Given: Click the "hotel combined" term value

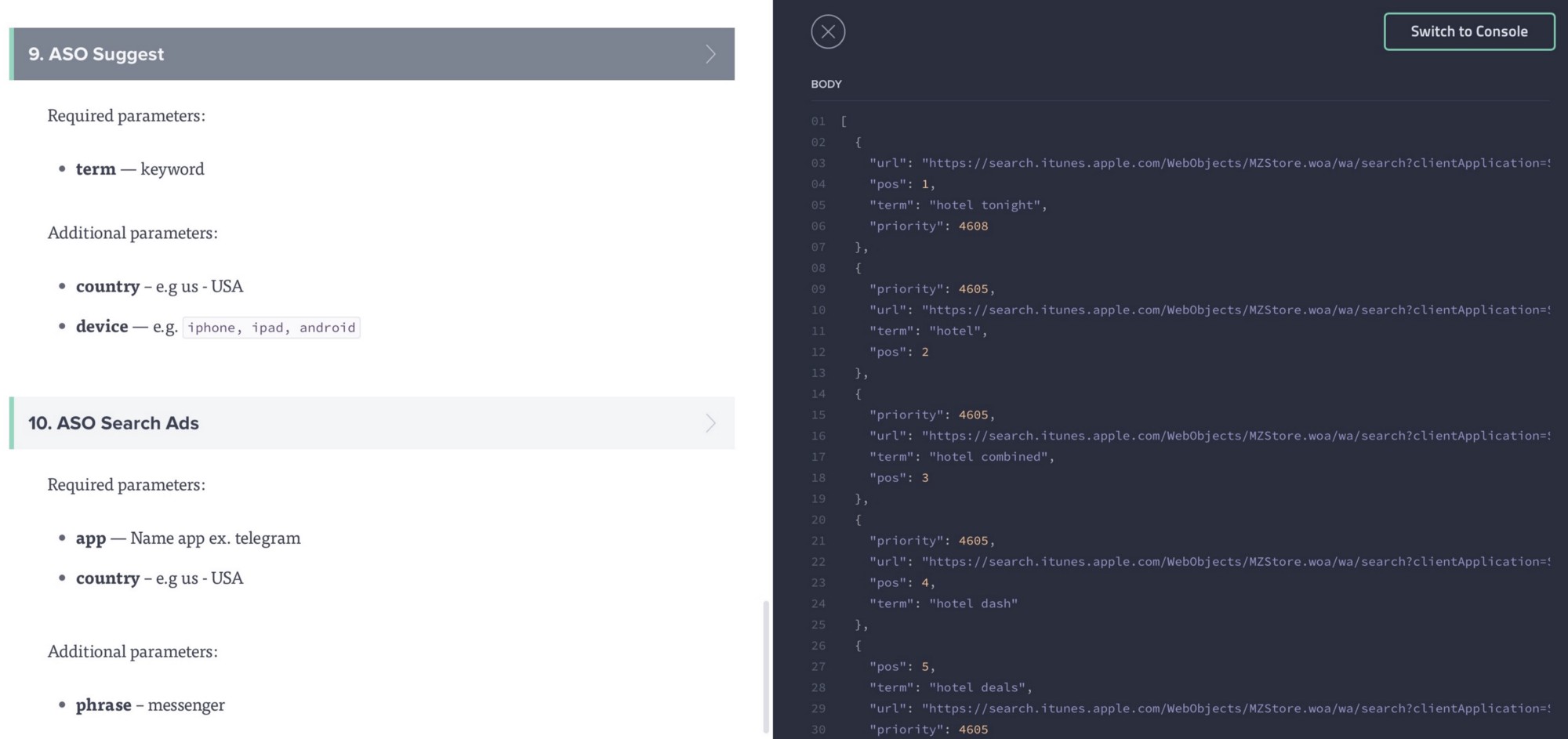Looking at the screenshot, I should [x=989, y=457].
